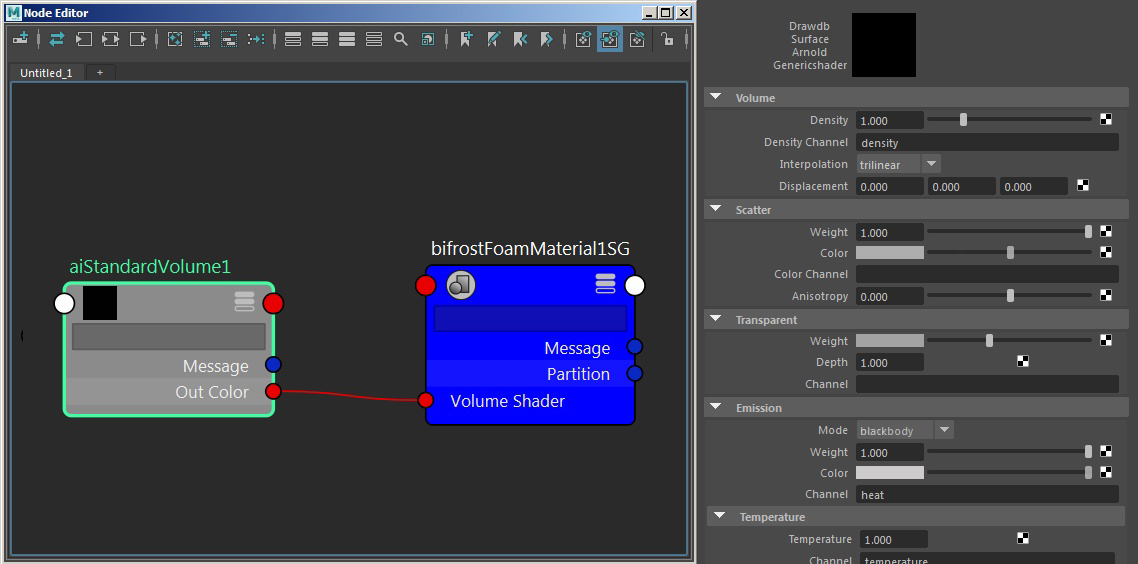Click the Scatter Color map checker button
1138x564 pixels.
[x=1105, y=253]
